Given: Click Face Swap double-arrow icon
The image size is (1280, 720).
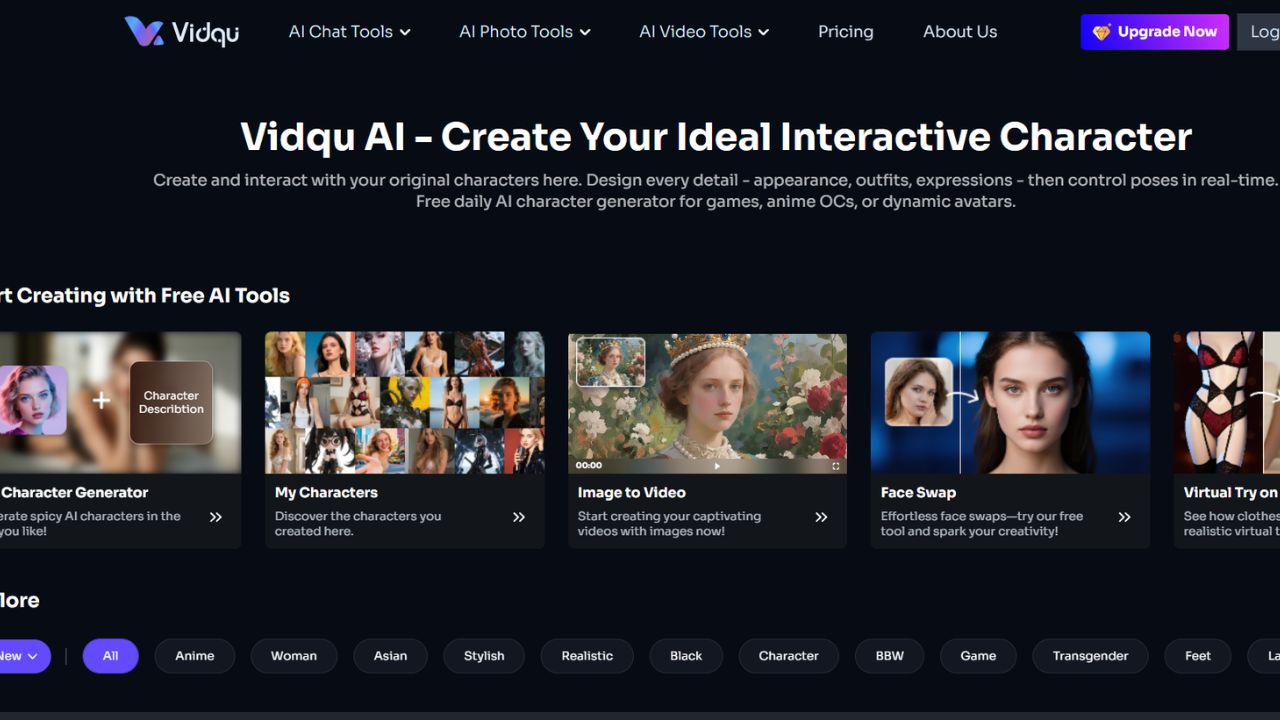Looking at the screenshot, I should tap(1124, 517).
